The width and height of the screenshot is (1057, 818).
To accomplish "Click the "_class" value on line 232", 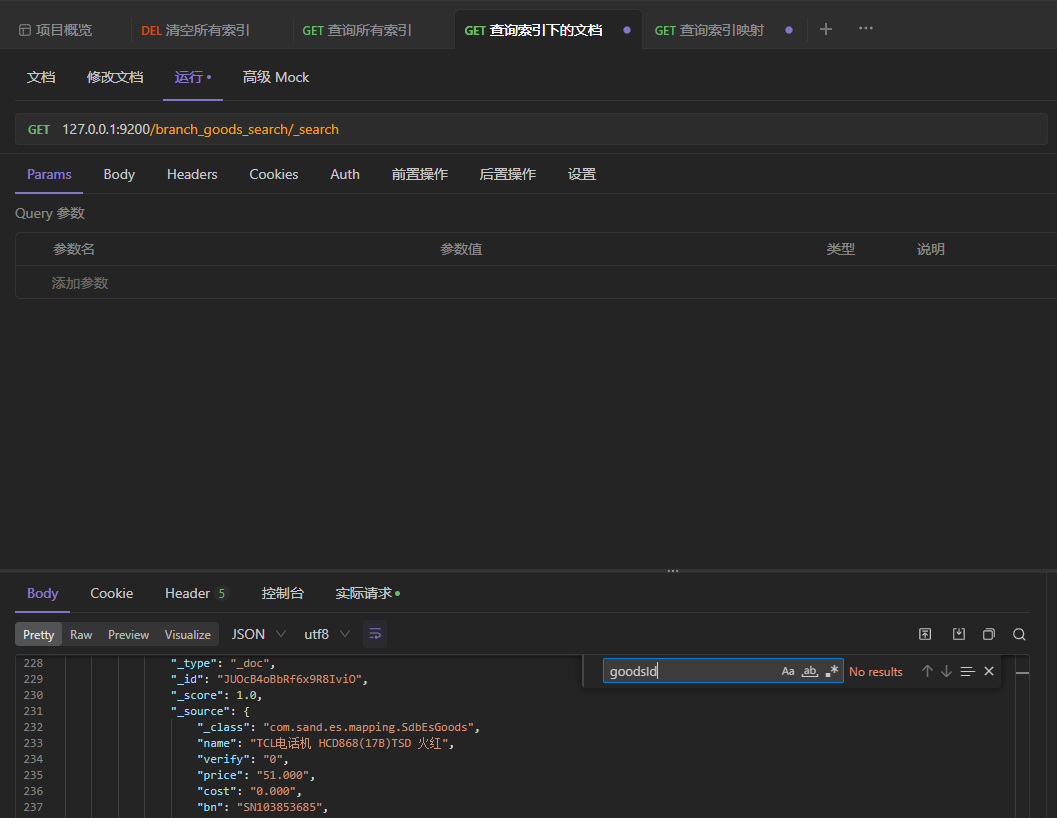I will coord(368,727).
